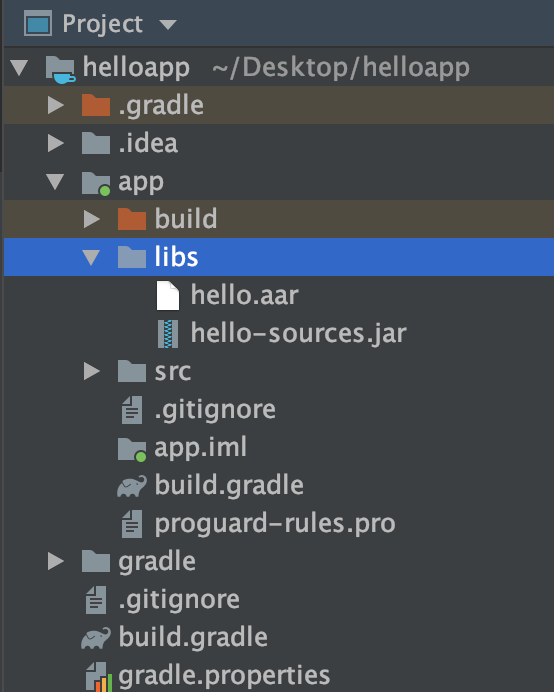Expand the src folder arrow
This screenshot has width=554, height=692.
click(92, 371)
